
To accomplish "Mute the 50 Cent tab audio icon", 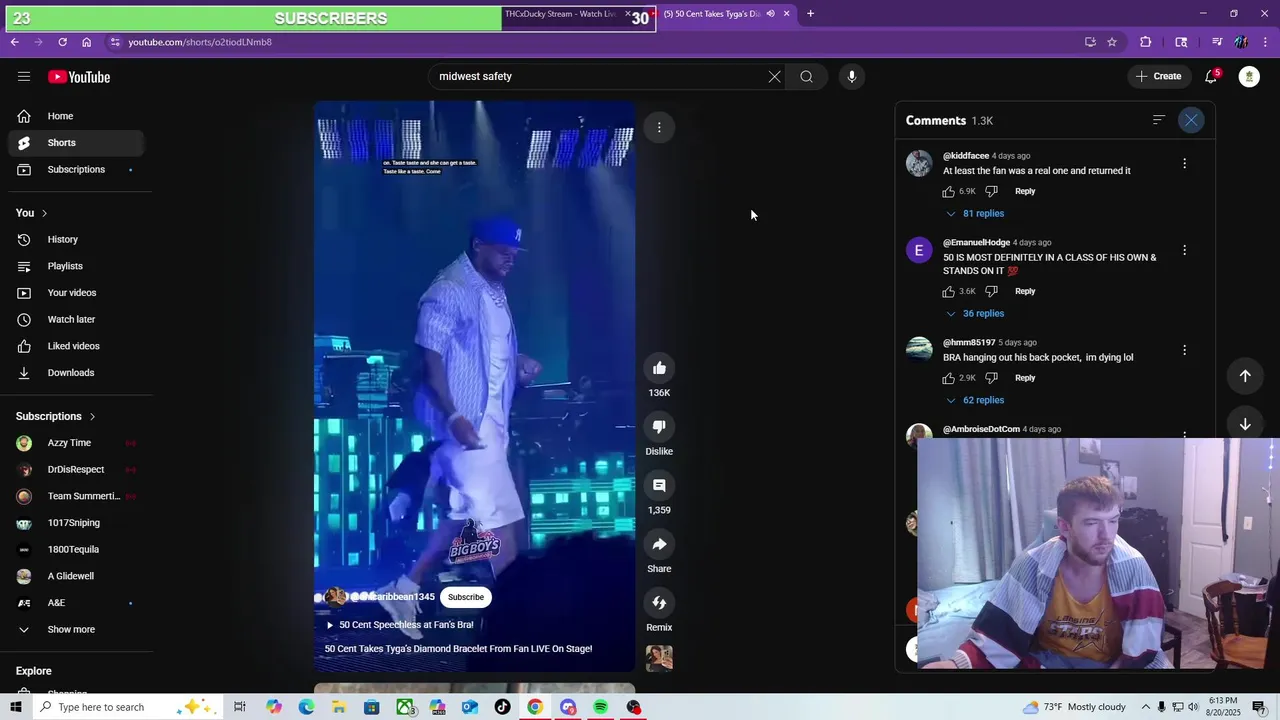I will (x=770, y=14).
